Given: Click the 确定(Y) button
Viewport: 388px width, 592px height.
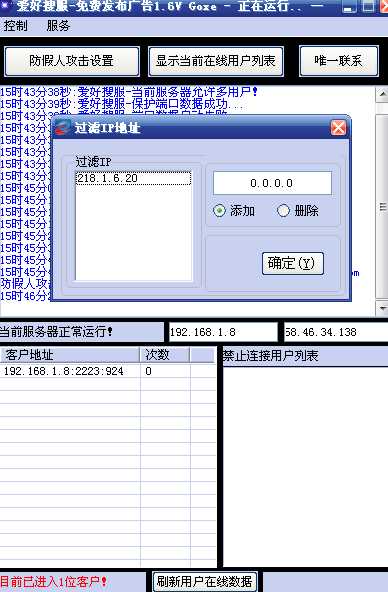Looking at the screenshot, I should pos(293,263).
